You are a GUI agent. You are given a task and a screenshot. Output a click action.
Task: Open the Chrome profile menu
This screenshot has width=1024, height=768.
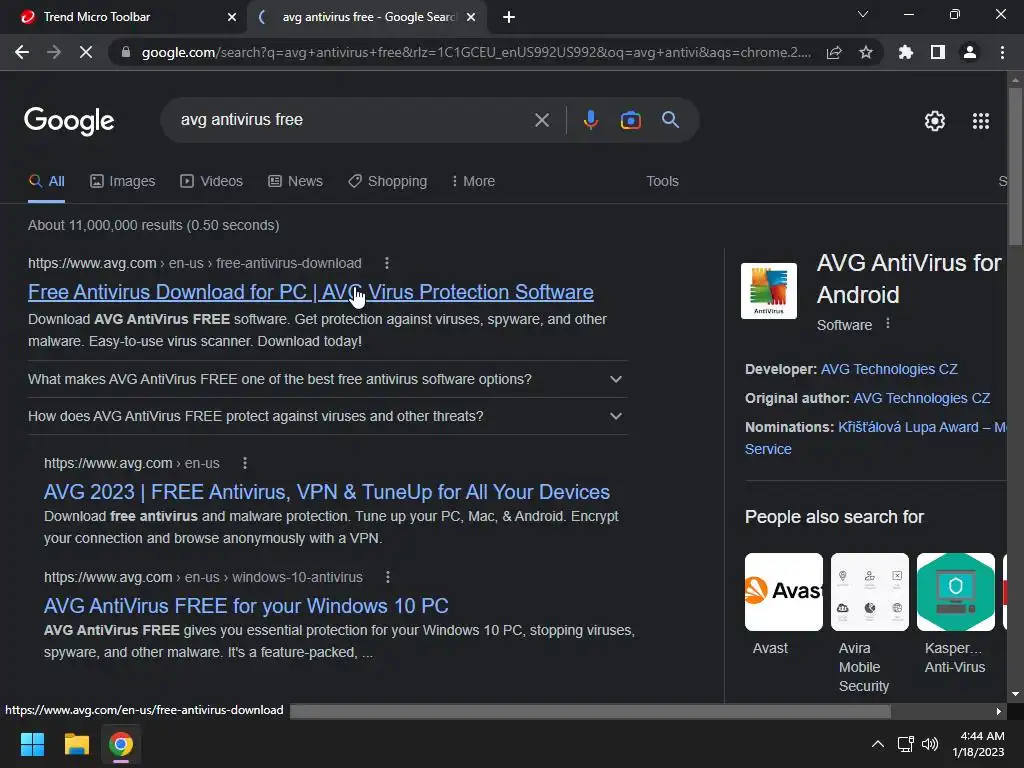pos(970,52)
